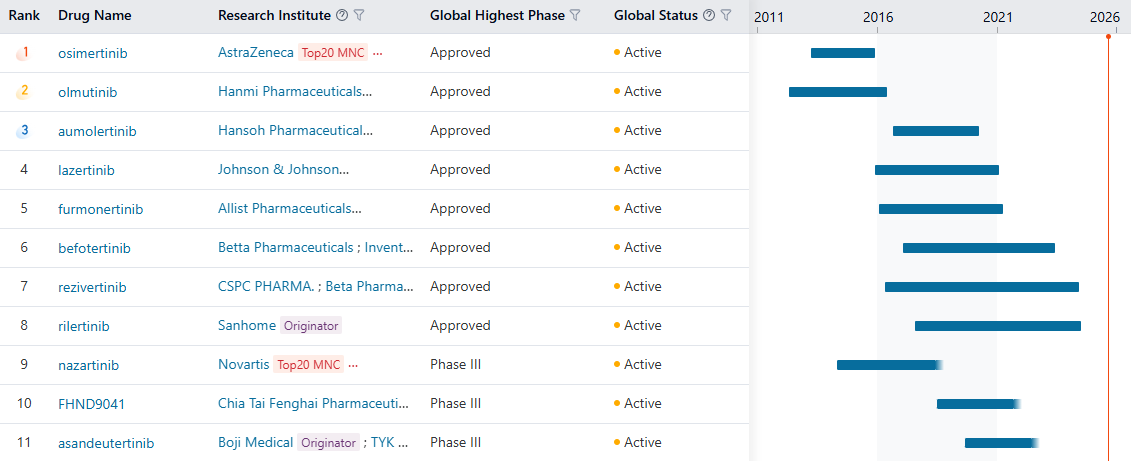This screenshot has width=1131, height=461.
Task: Click the rank 3 medal badge
Action: pyautogui.click(x=24, y=130)
